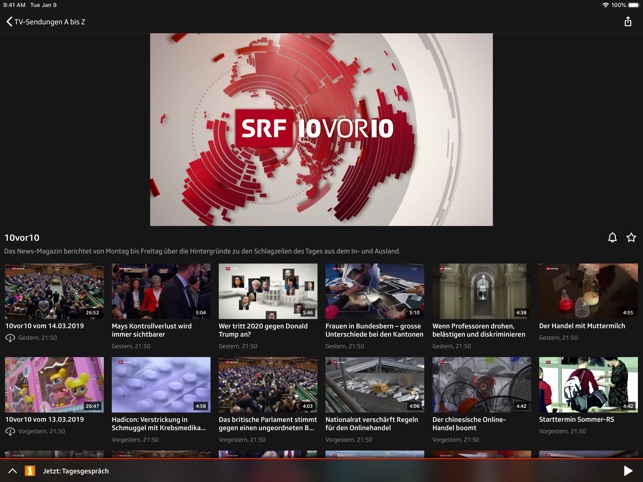Open Wer tritt 2020 gegen Donald Trump thumbnail
This screenshot has width=643, height=482.
pyautogui.click(x=268, y=291)
